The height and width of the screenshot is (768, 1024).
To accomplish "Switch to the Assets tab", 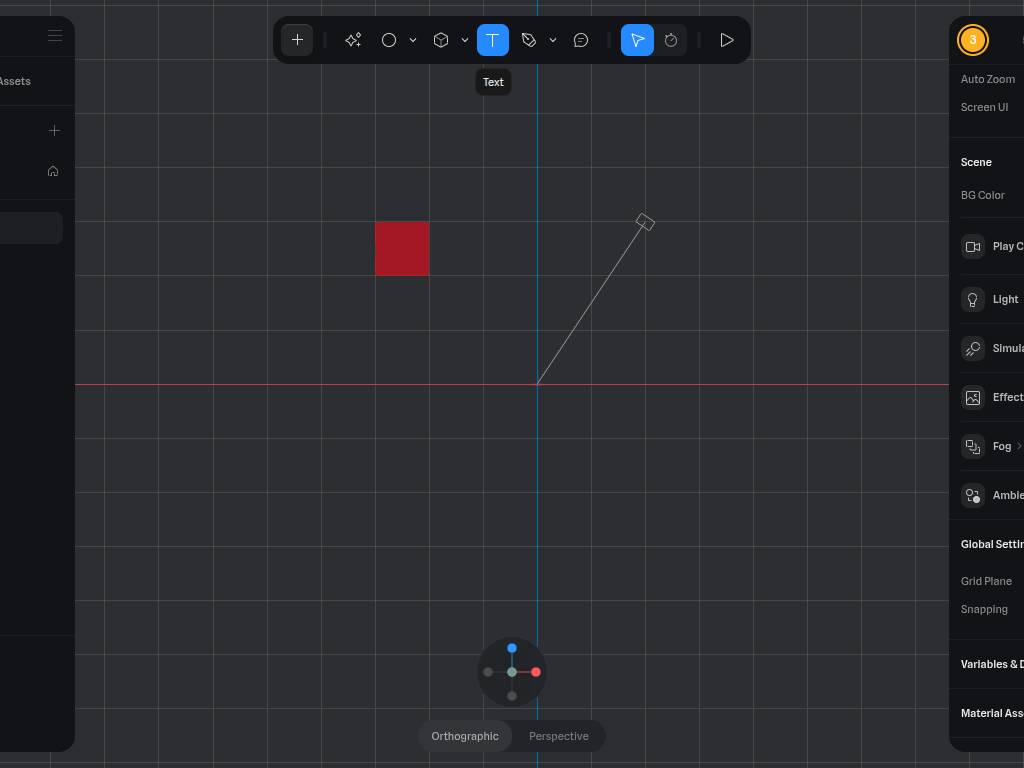I will click(15, 81).
